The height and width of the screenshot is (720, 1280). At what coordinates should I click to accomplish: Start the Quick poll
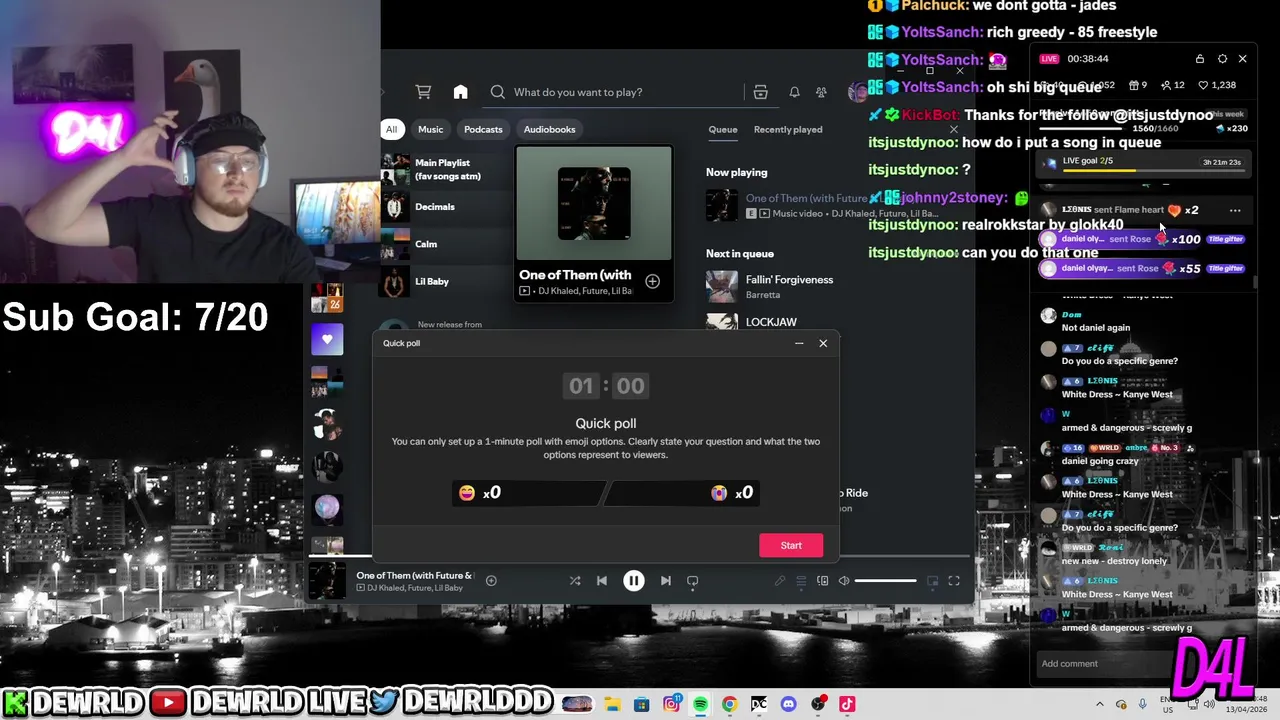(x=791, y=545)
